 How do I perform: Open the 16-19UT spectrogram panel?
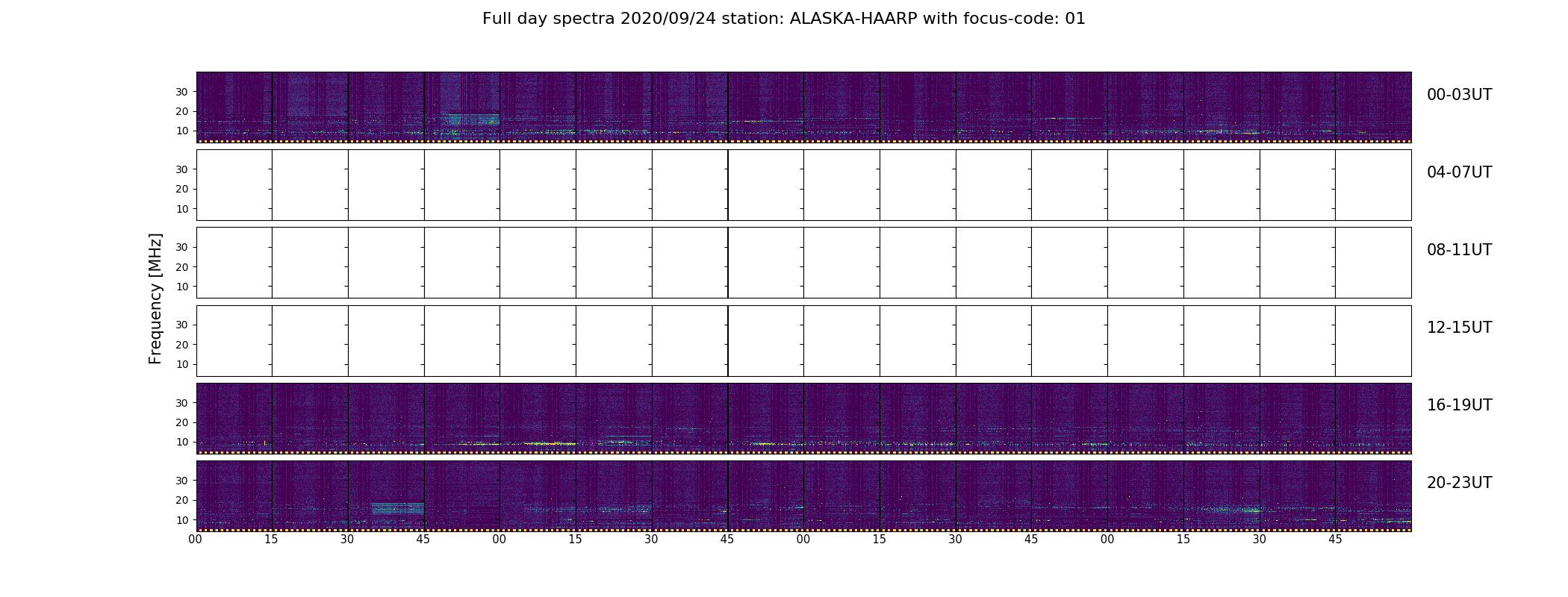tap(803, 419)
